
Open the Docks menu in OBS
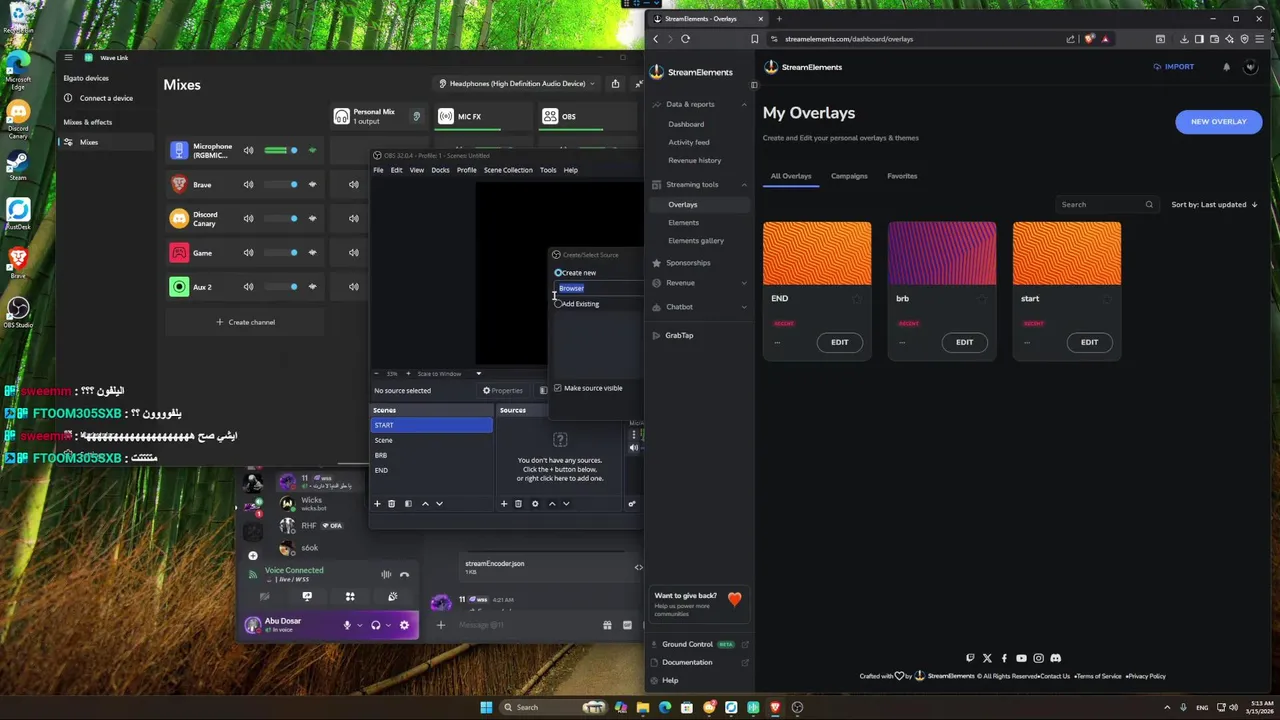[x=440, y=170]
